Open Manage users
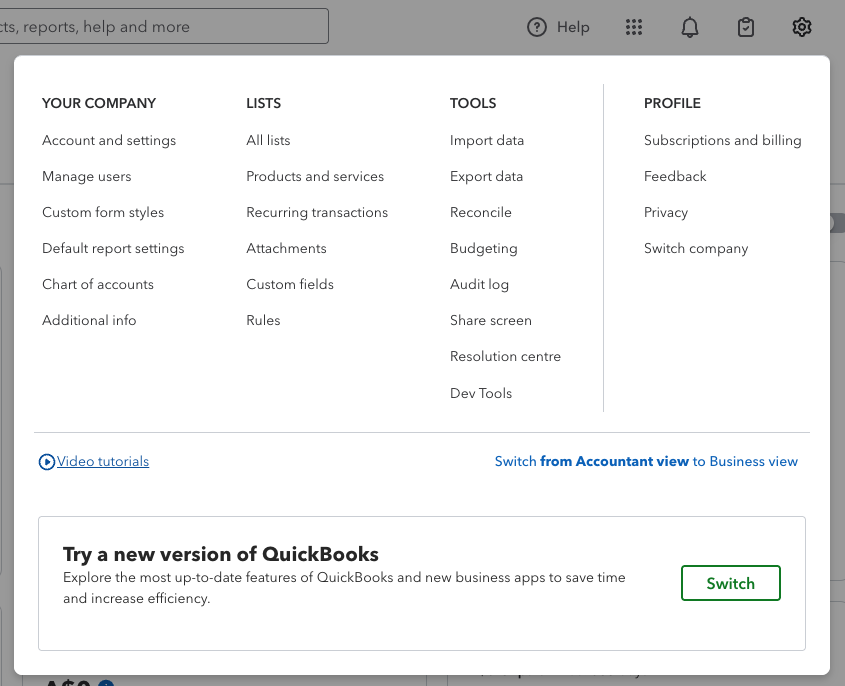The height and width of the screenshot is (686, 845). click(x=87, y=176)
